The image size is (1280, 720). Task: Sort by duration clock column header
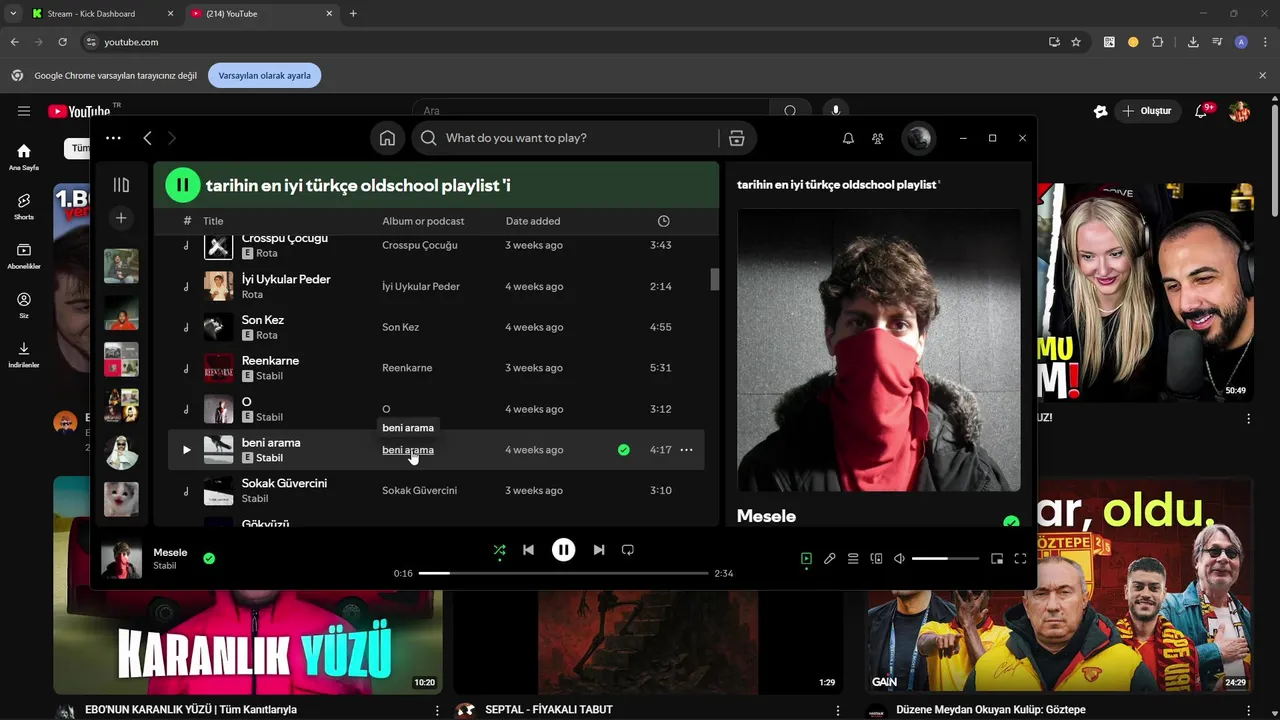pos(663,221)
